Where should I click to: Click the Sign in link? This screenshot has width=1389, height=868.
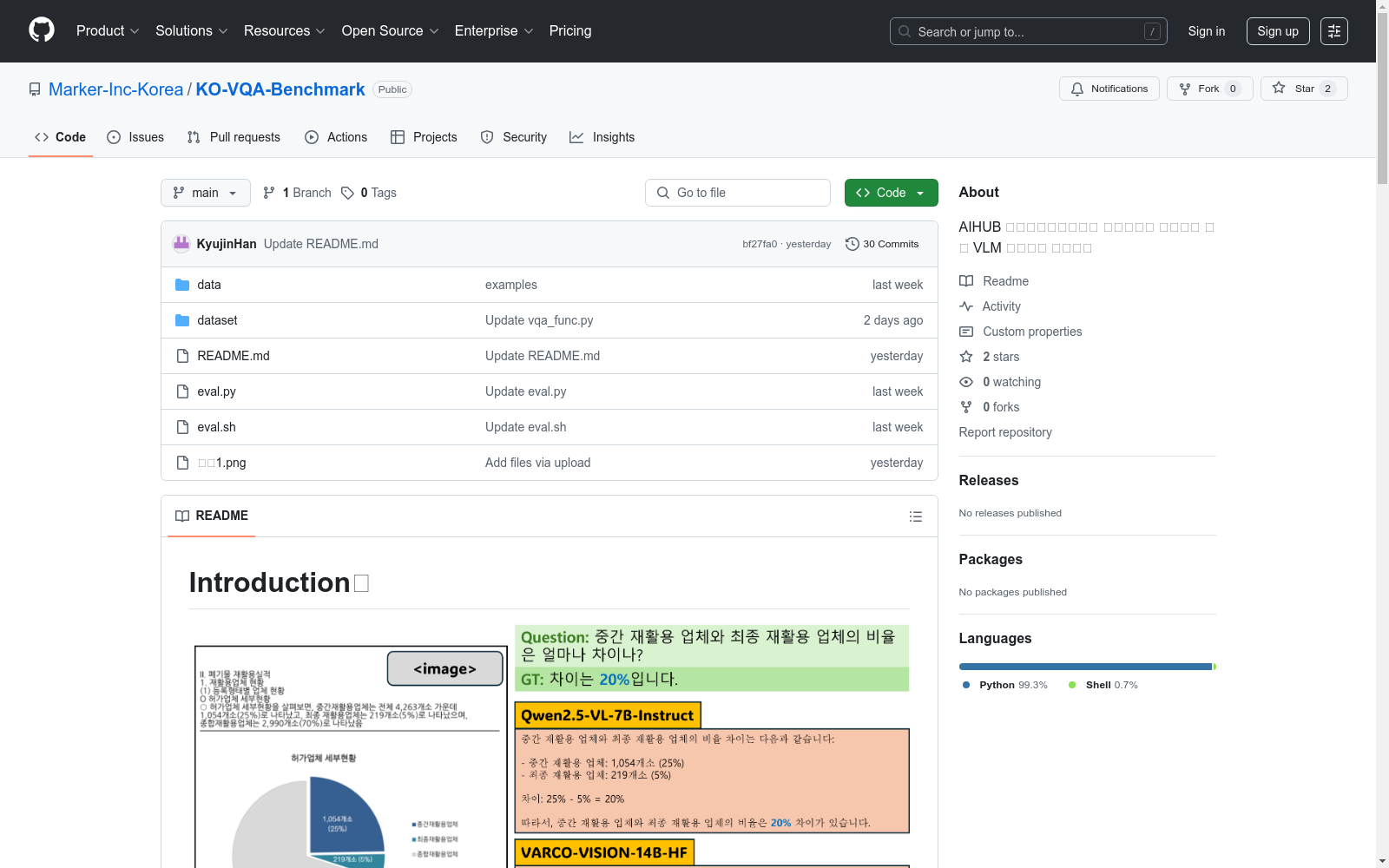[1207, 31]
